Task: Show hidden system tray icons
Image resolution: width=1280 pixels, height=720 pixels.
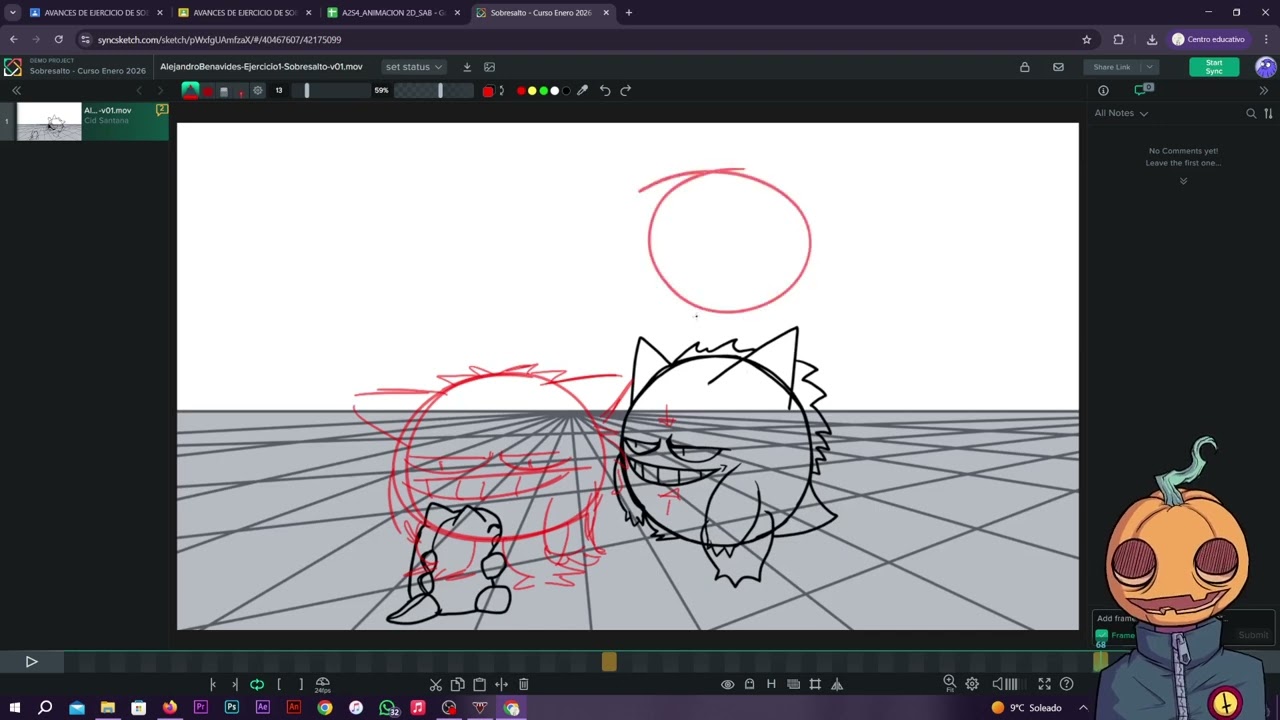Action: pos(1083,708)
